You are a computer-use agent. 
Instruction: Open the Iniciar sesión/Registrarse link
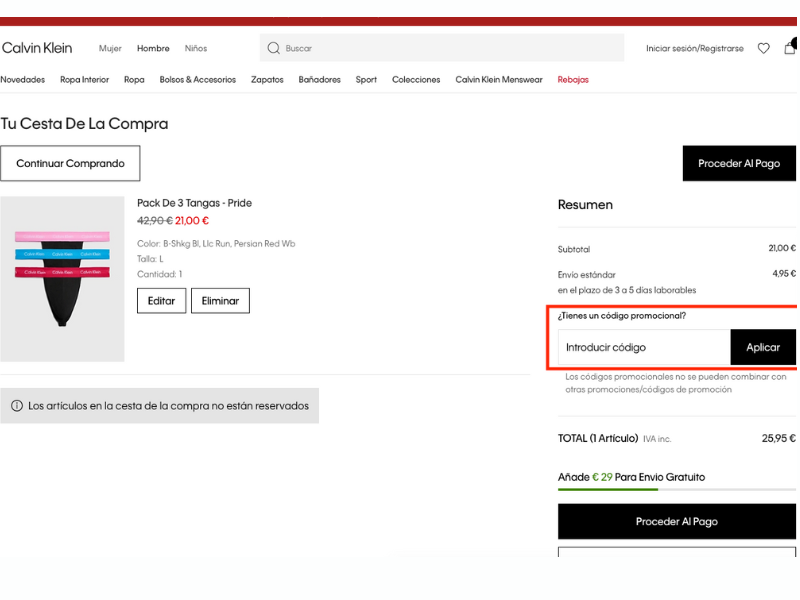(x=694, y=48)
